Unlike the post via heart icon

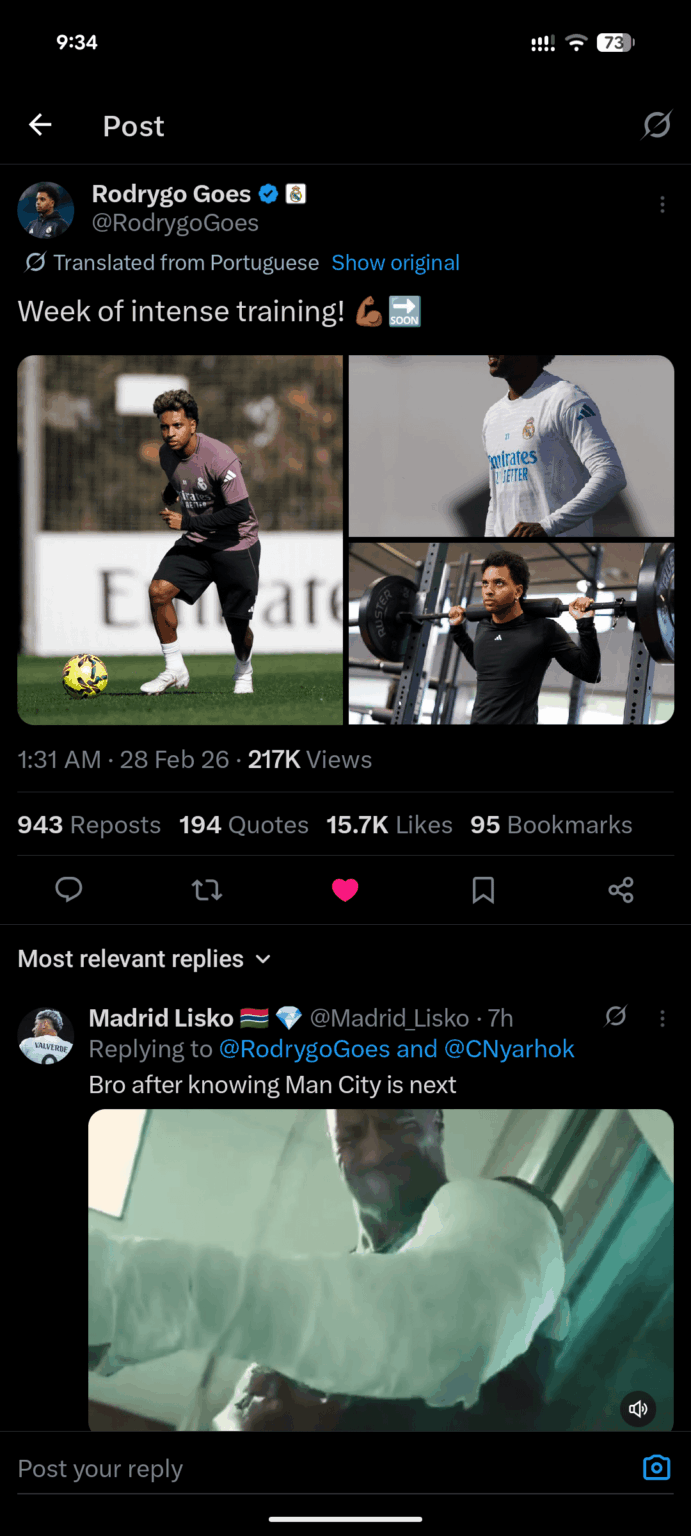point(345,889)
